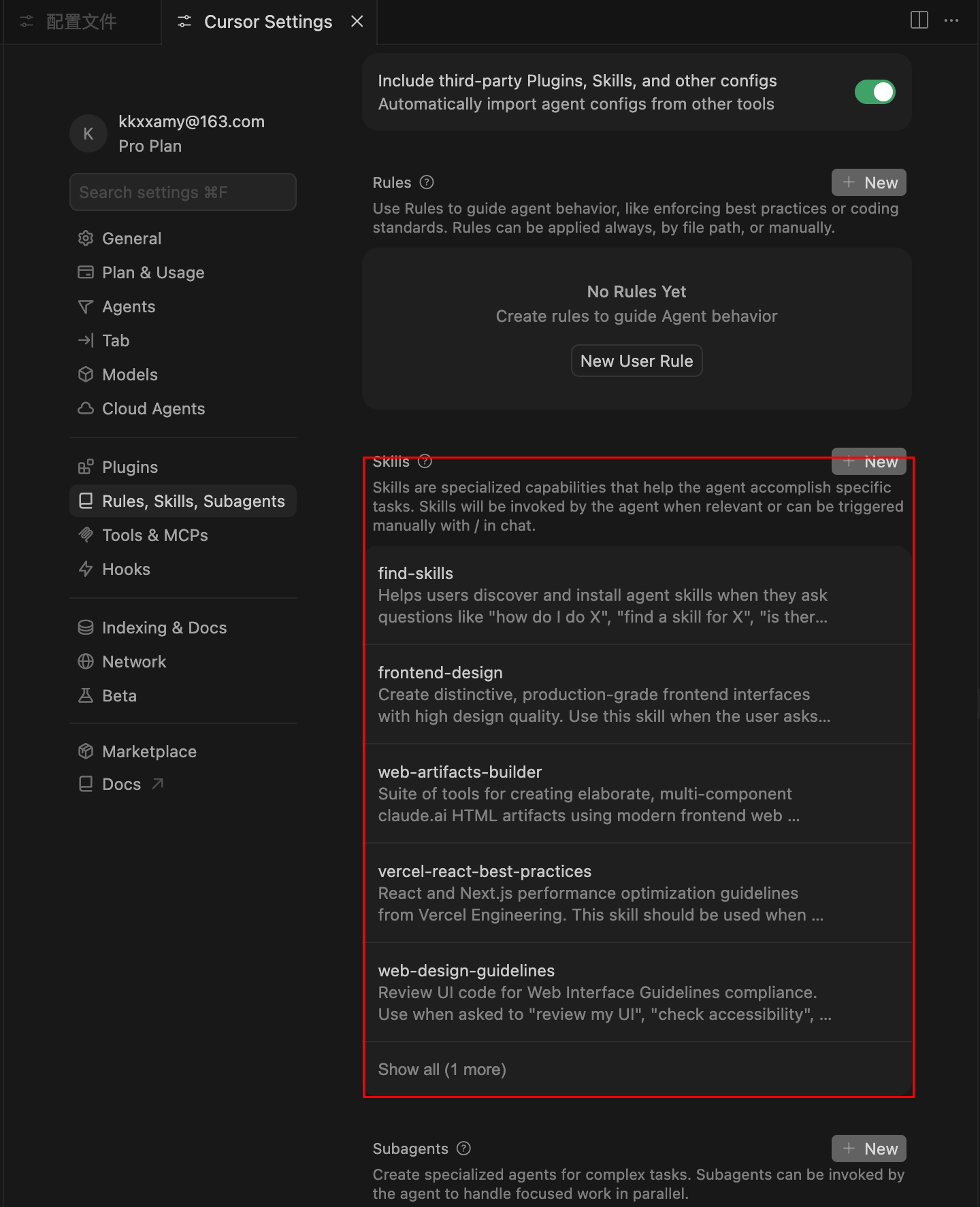The height and width of the screenshot is (1207, 980).
Task: Click the New User Rule button
Action: [x=637, y=361]
